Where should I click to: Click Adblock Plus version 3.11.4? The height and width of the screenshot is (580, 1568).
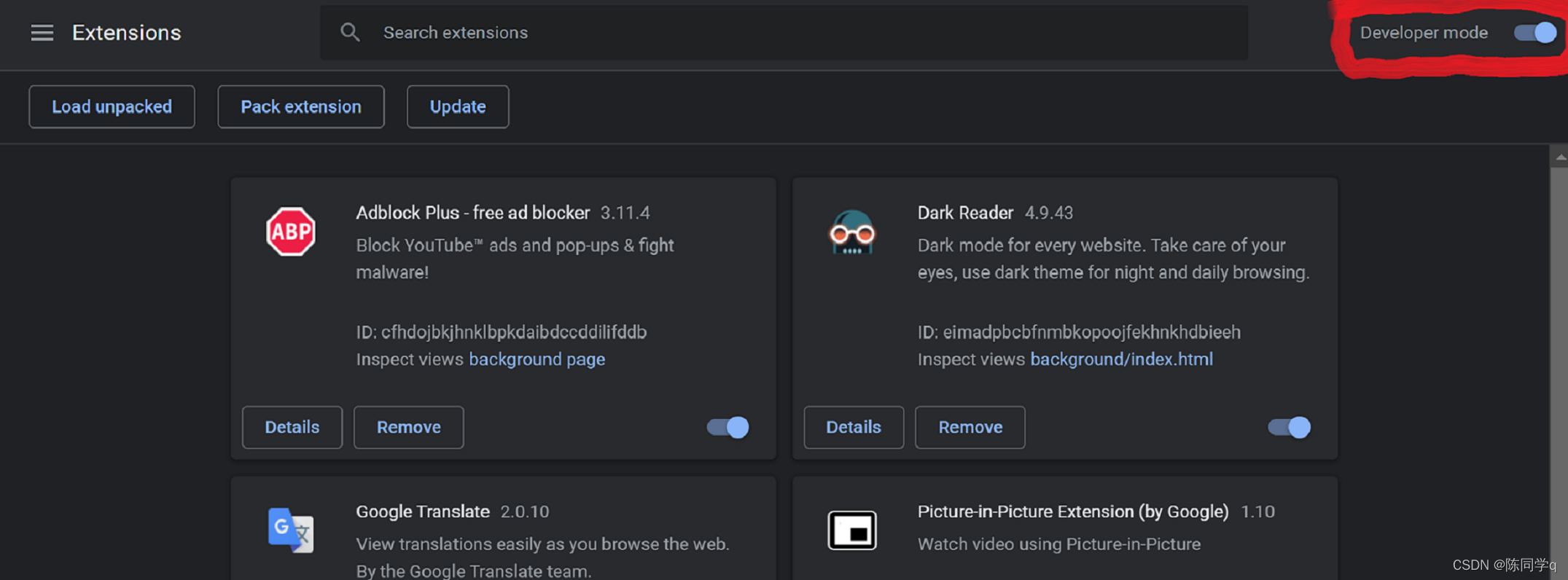point(625,213)
